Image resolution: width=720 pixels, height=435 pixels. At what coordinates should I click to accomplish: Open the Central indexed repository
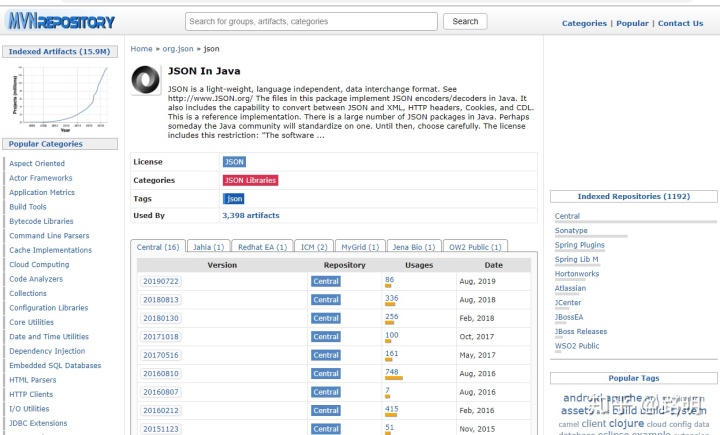pyautogui.click(x=567, y=216)
